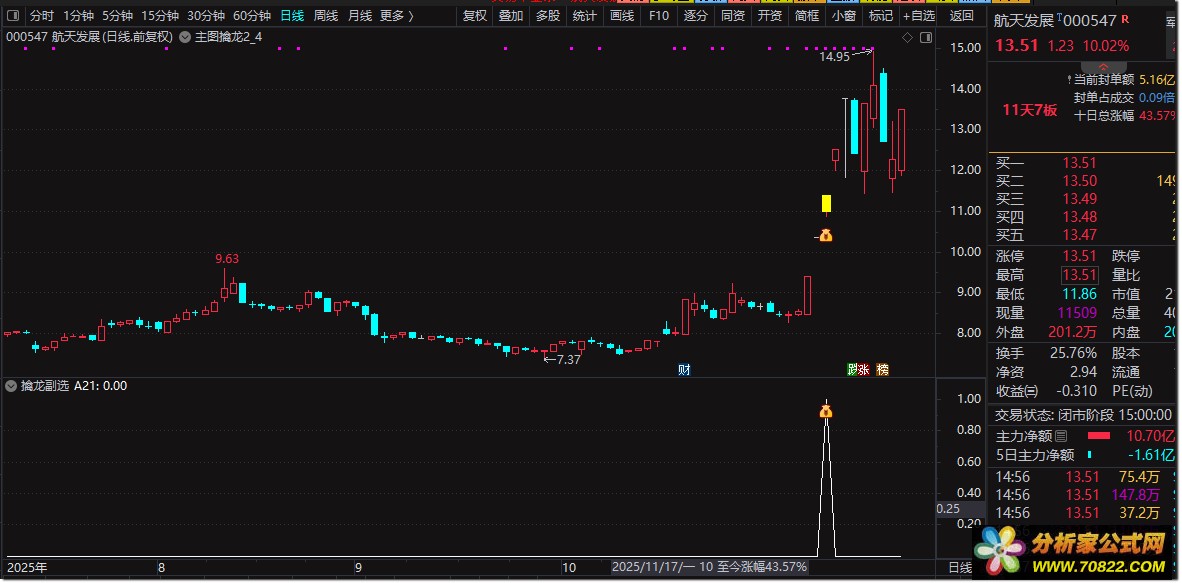The width and height of the screenshot is (1182, 583).
Task: Click the 5日主力净额 cyan bar
Action: tap(1089, 455)
